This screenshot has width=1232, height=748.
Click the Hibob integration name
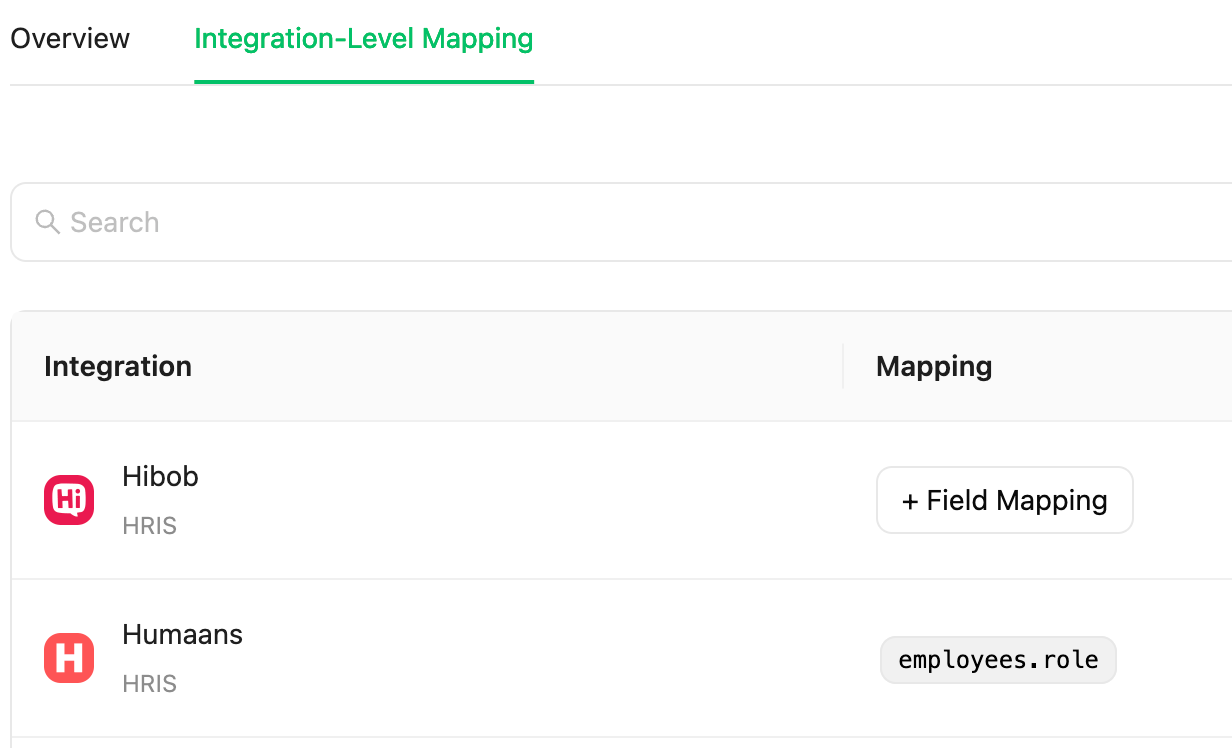161,477
